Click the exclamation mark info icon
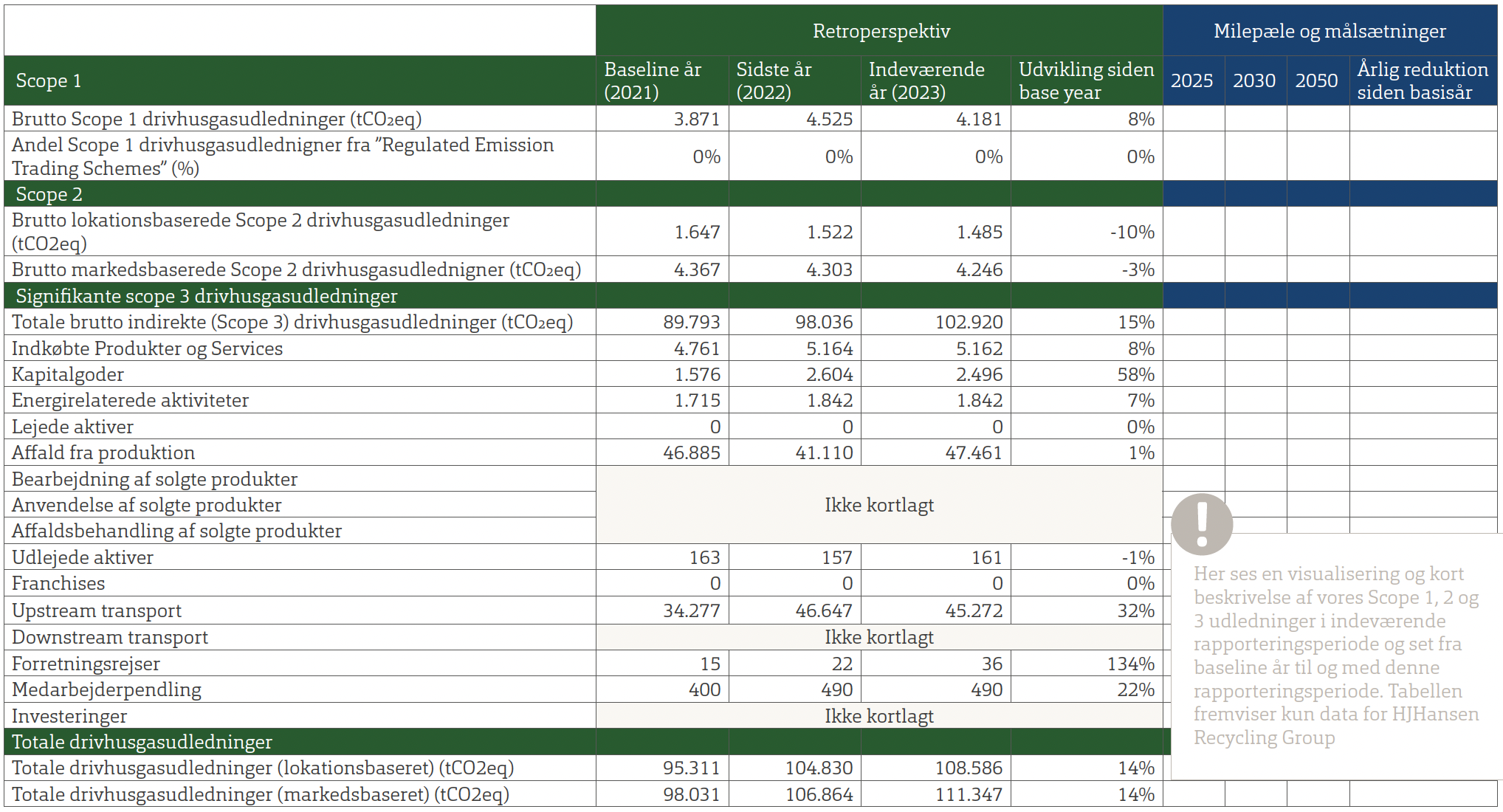The image size is (1503, 812). point(1202,524)
